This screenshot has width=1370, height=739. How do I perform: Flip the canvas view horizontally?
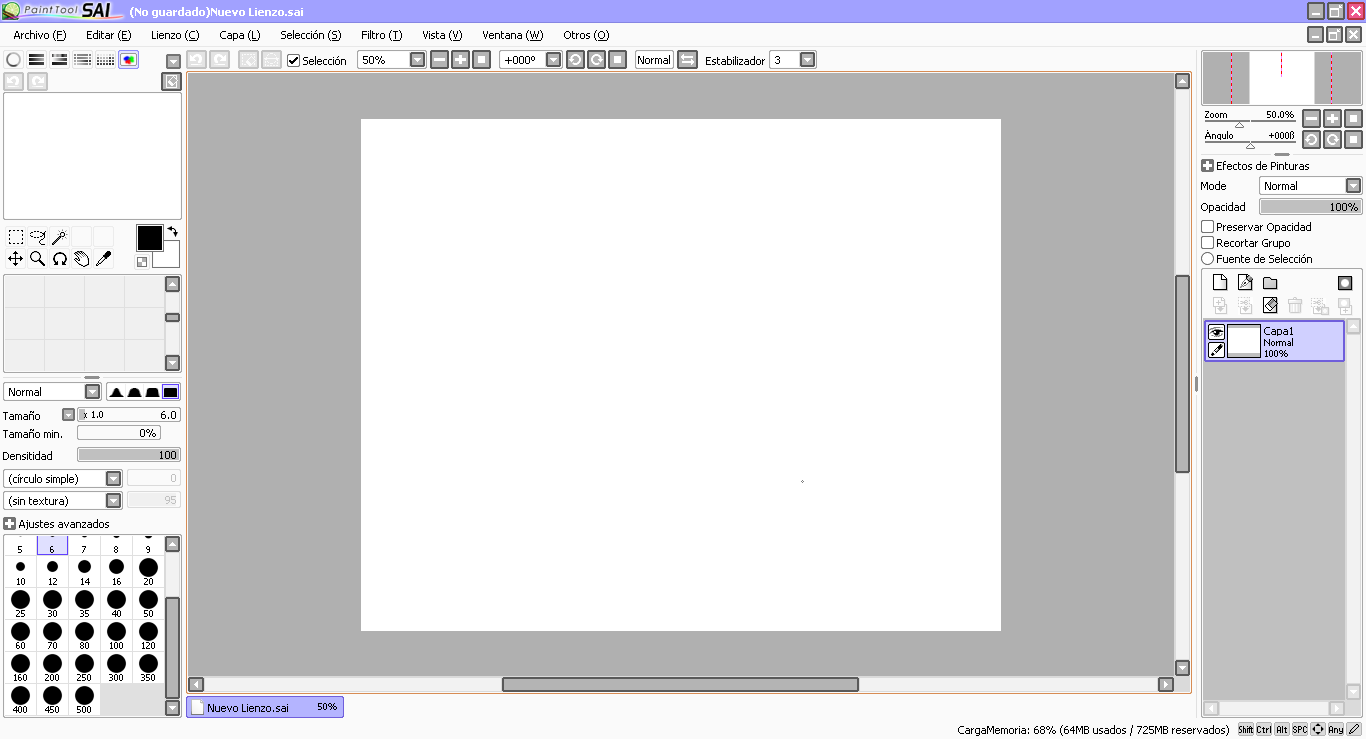pyautogui.click(x=687, y=60)
